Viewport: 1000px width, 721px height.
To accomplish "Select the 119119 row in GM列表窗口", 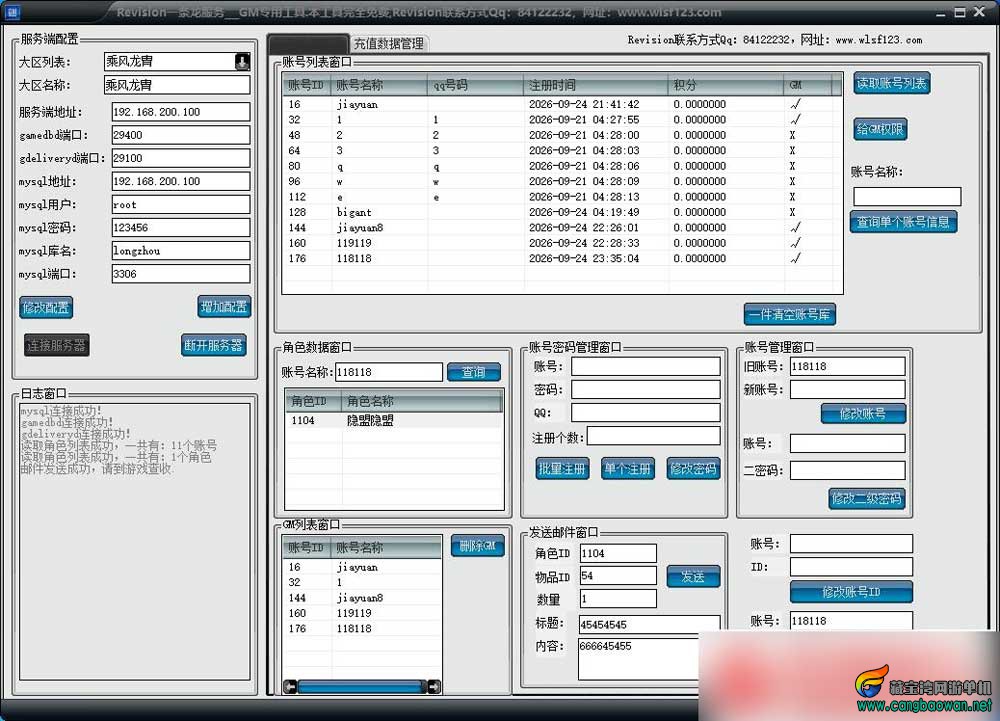I will coord(362,613).
